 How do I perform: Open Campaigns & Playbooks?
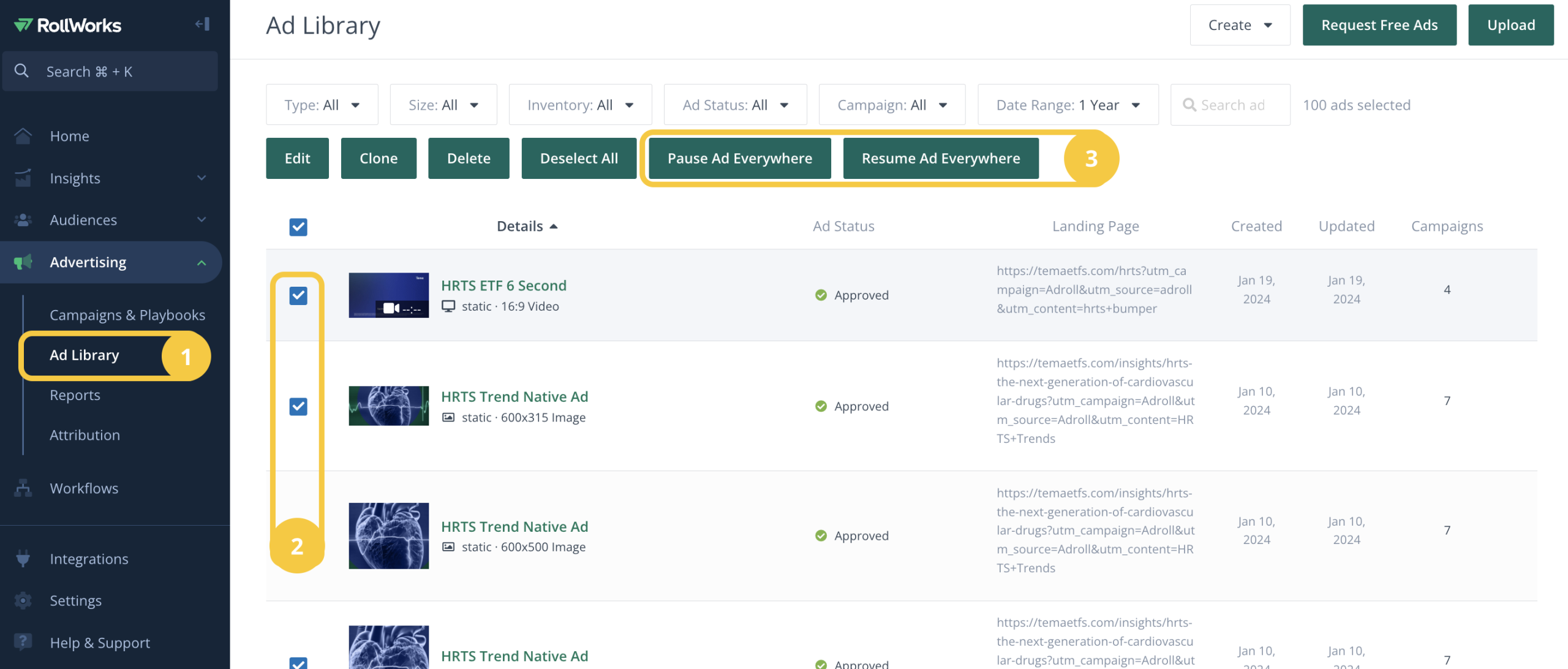(127, 314)
